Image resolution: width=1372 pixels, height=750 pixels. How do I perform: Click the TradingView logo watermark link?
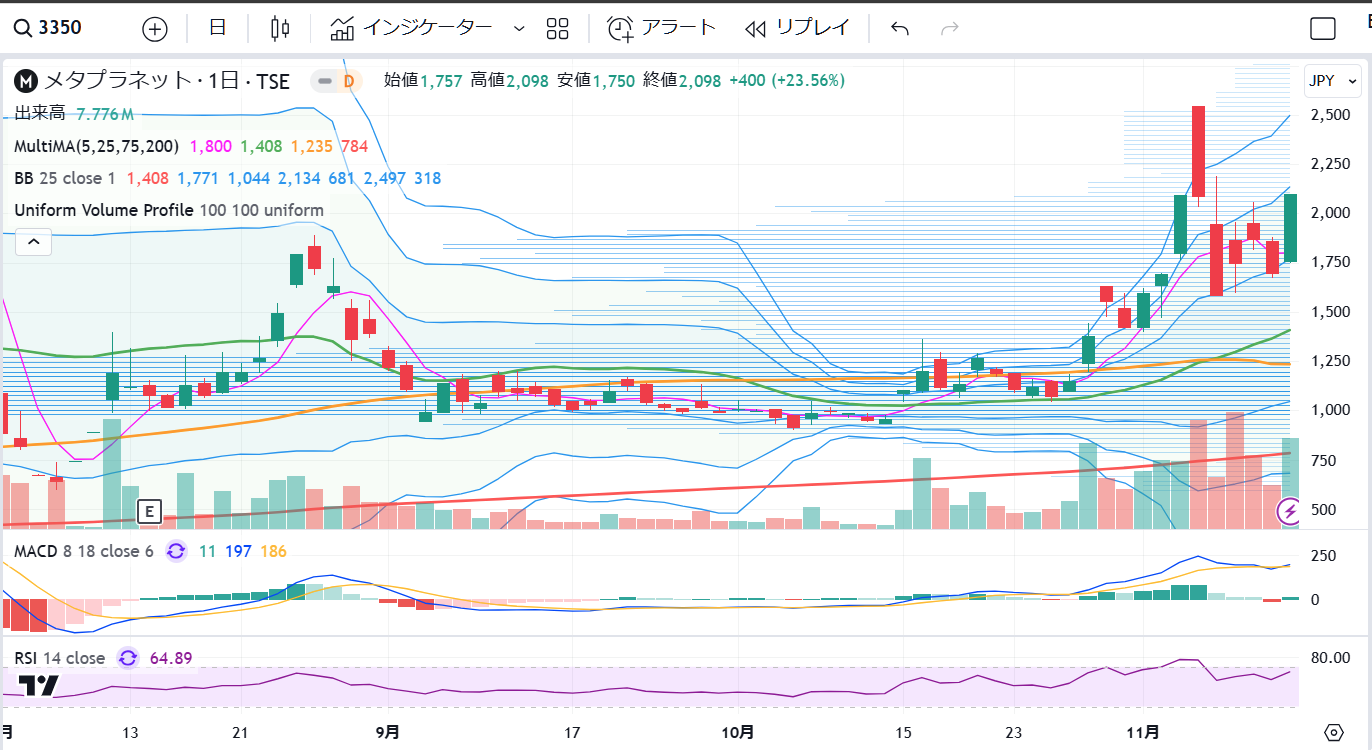41,686
